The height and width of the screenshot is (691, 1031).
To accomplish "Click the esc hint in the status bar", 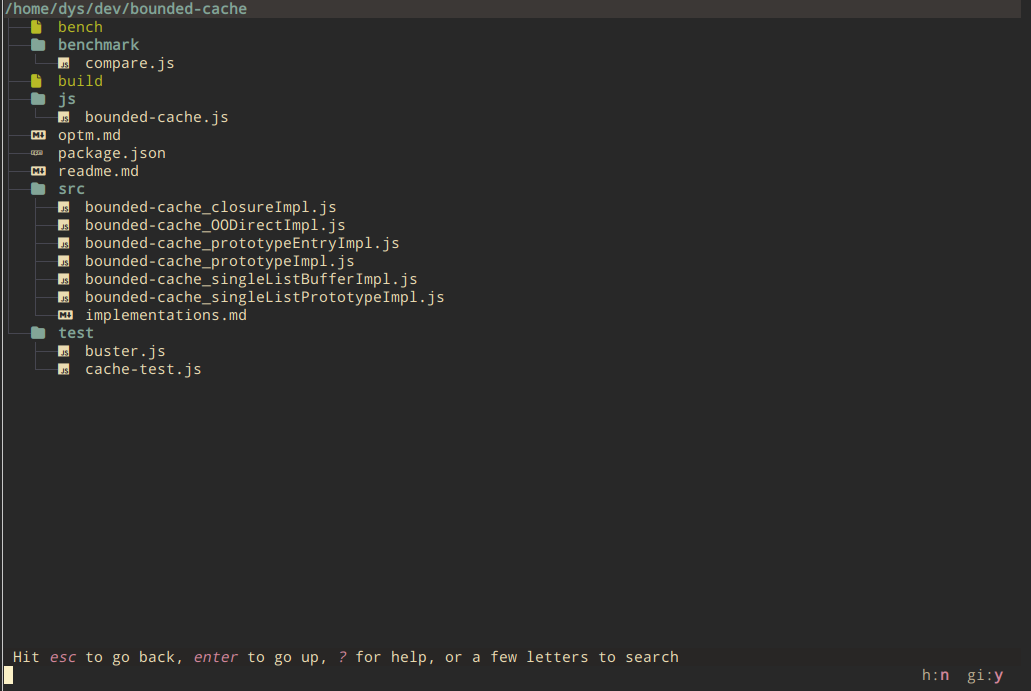I will [x=62, y=657].
